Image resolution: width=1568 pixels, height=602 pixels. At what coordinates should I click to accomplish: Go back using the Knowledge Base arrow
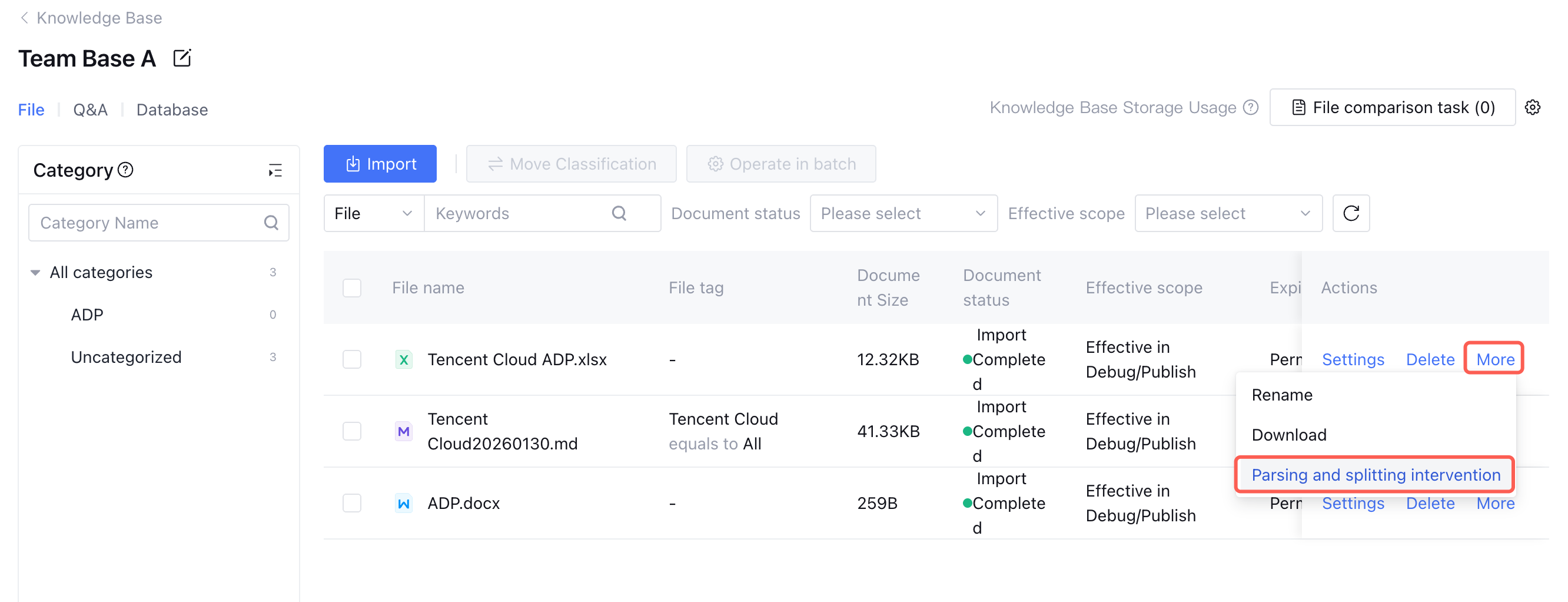[x=24, y=18]
